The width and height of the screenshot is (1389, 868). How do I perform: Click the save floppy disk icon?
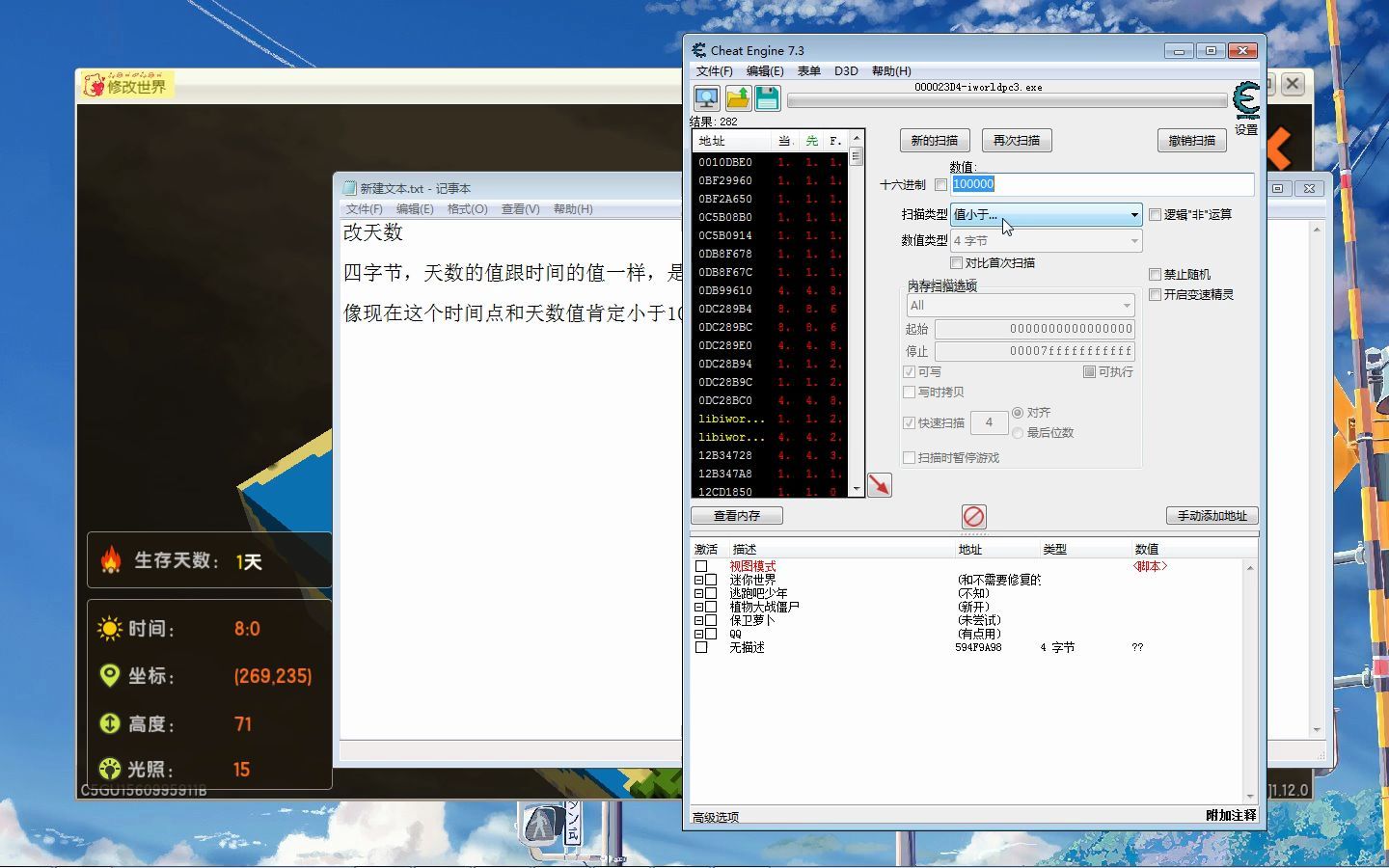tap(768, 97)
